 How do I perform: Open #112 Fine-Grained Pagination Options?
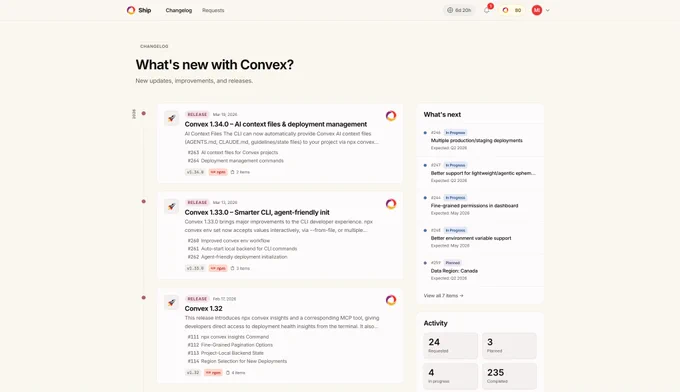point(230,345)
